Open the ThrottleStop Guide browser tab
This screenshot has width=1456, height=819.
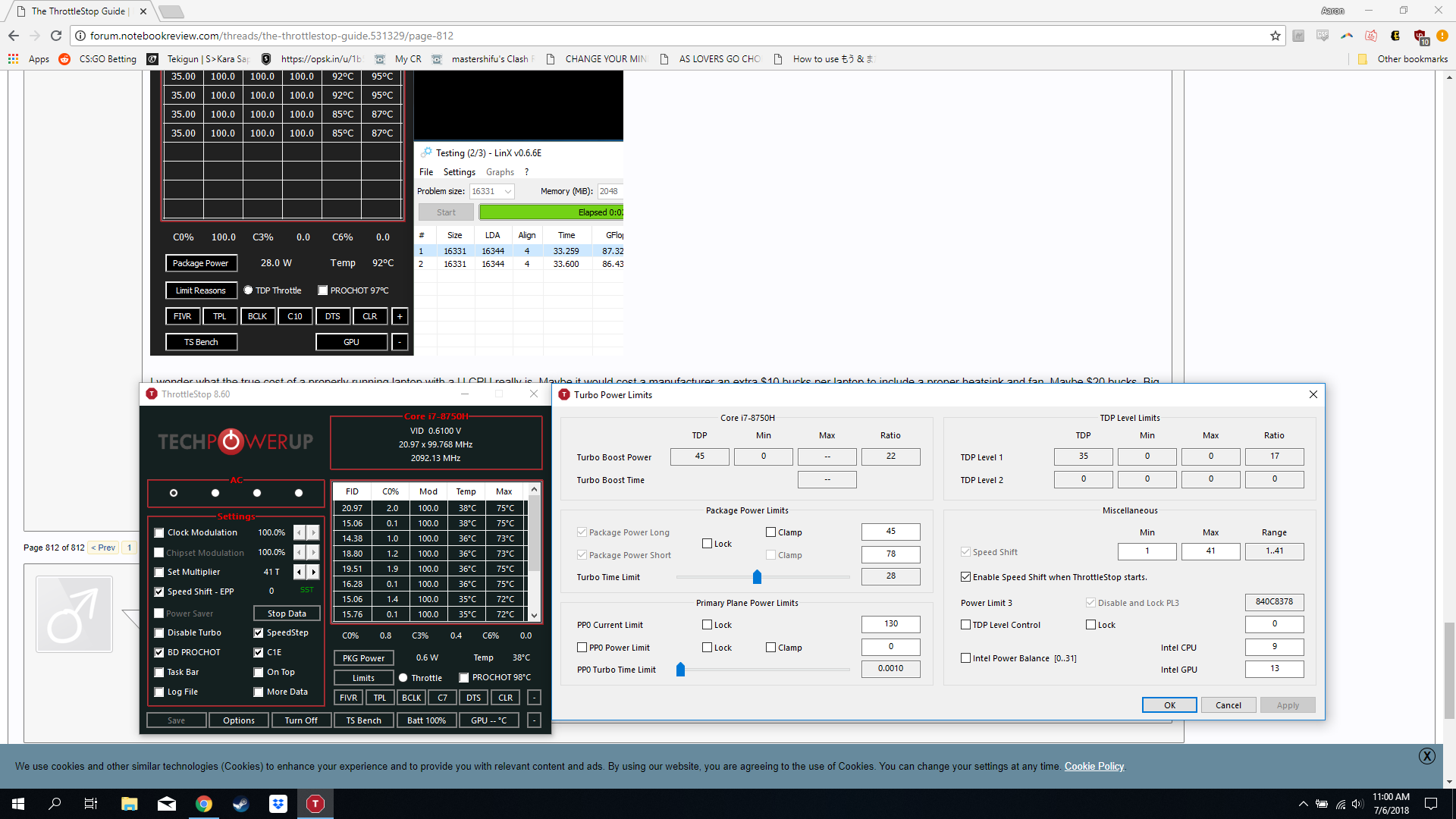click(x=80, y=11)
